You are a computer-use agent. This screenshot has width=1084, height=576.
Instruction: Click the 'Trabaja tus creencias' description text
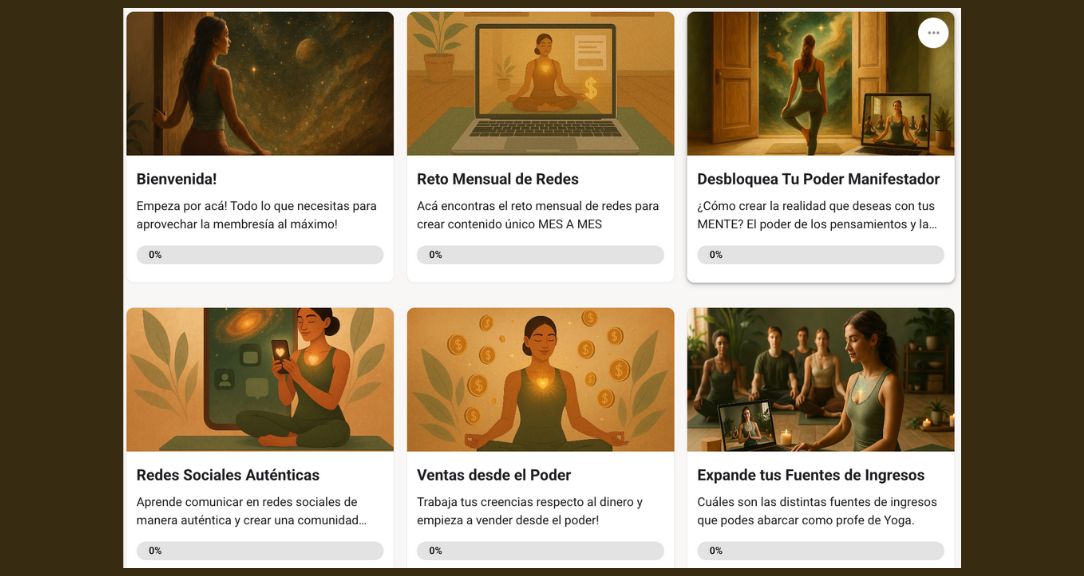(x=530, y=511)
